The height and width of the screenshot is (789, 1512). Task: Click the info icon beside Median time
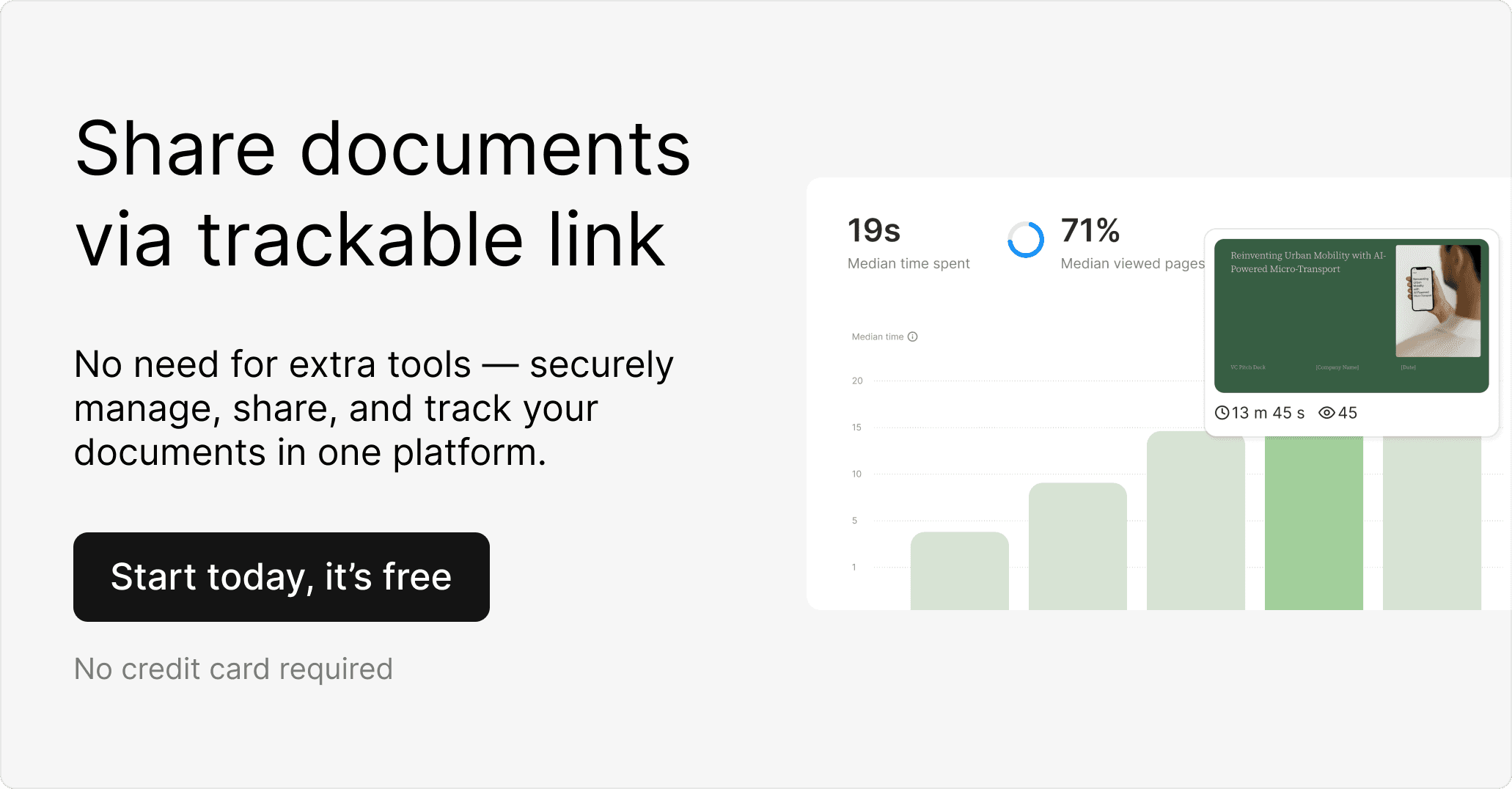click(x=913, y=337)
